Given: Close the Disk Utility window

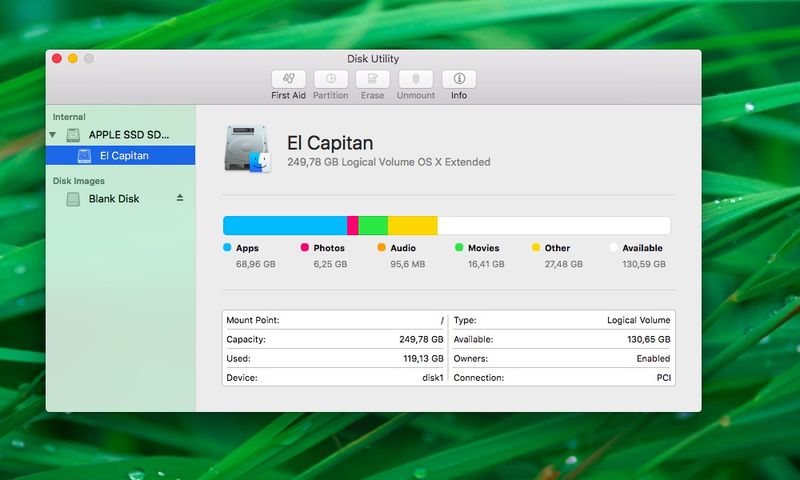Looking at the screenshot, I should 57,59.
